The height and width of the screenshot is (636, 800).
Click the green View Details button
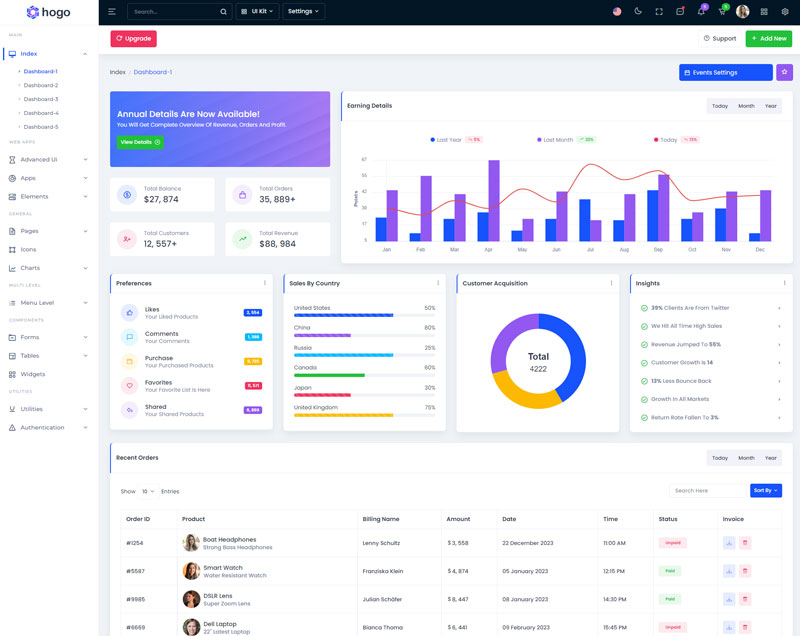(140, 142)
